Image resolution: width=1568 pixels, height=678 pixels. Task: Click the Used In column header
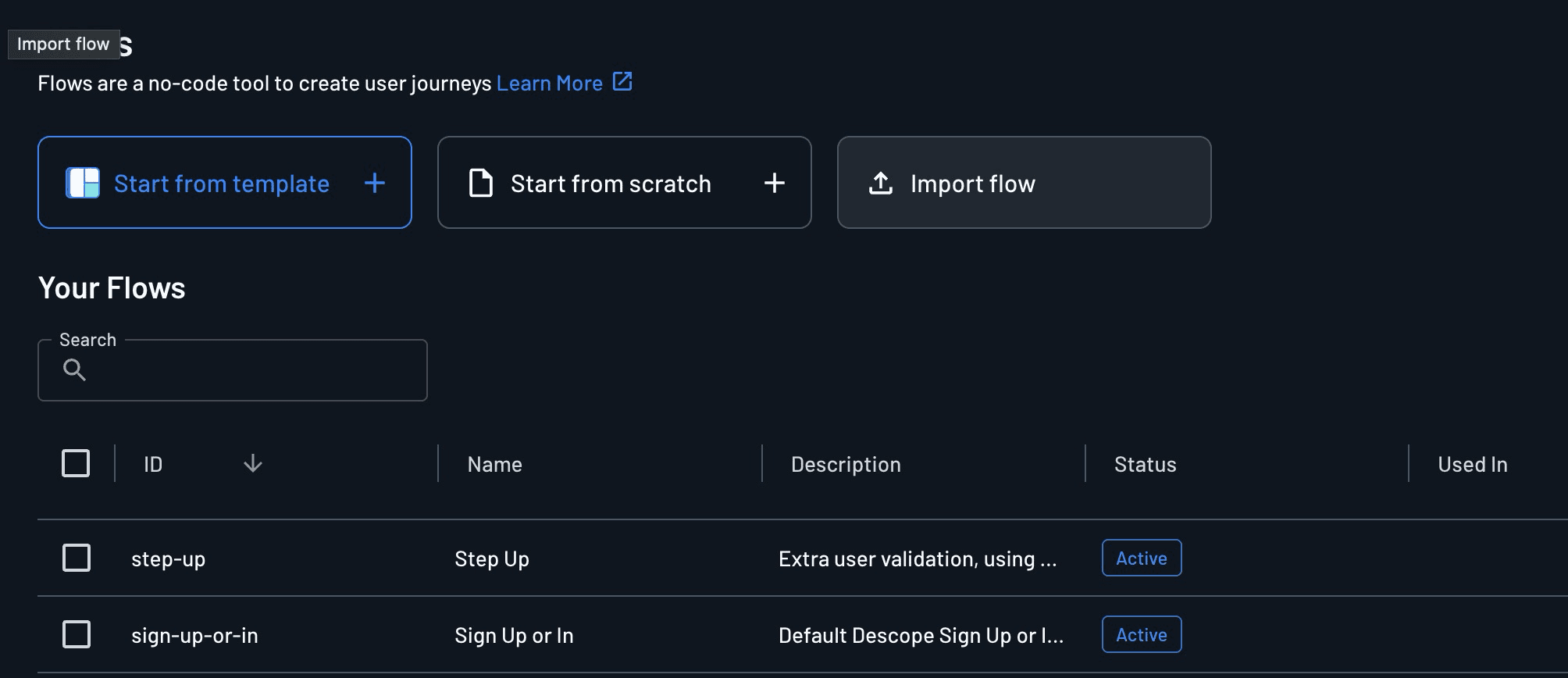1472,465
